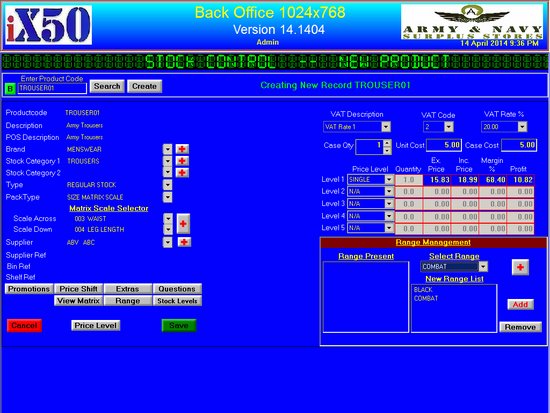The image size is (550, 413).
Task: Click the Unit Cost field
Action: click(x=443, y=145)
